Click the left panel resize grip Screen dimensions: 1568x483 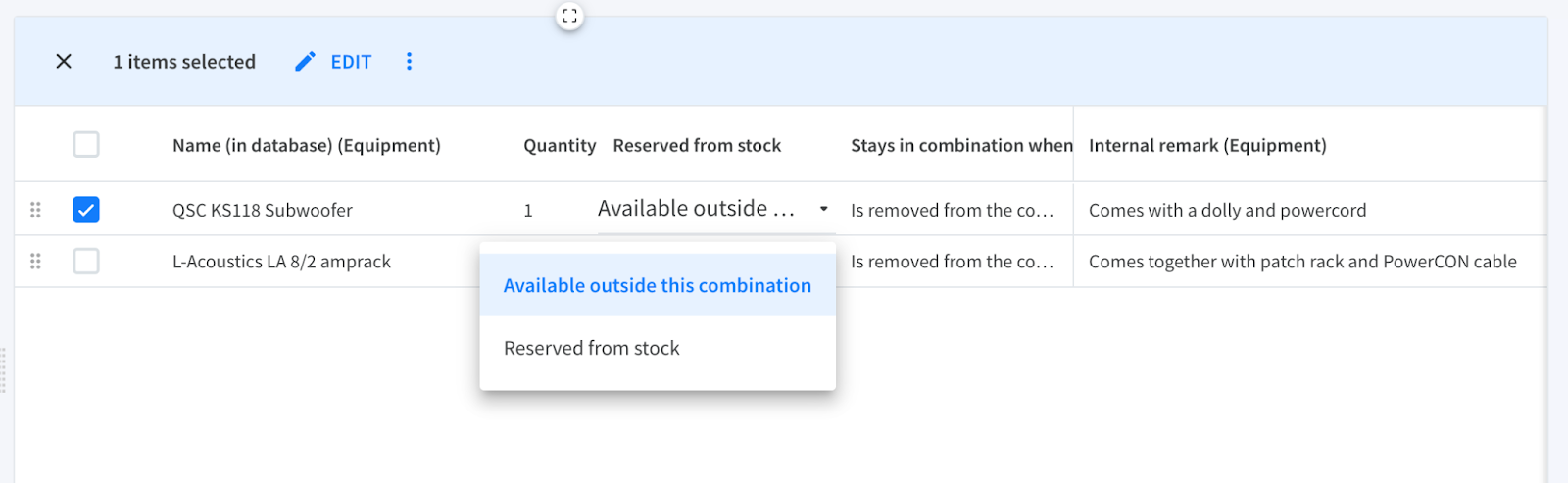pyautogui.click(x=4, y=369)
